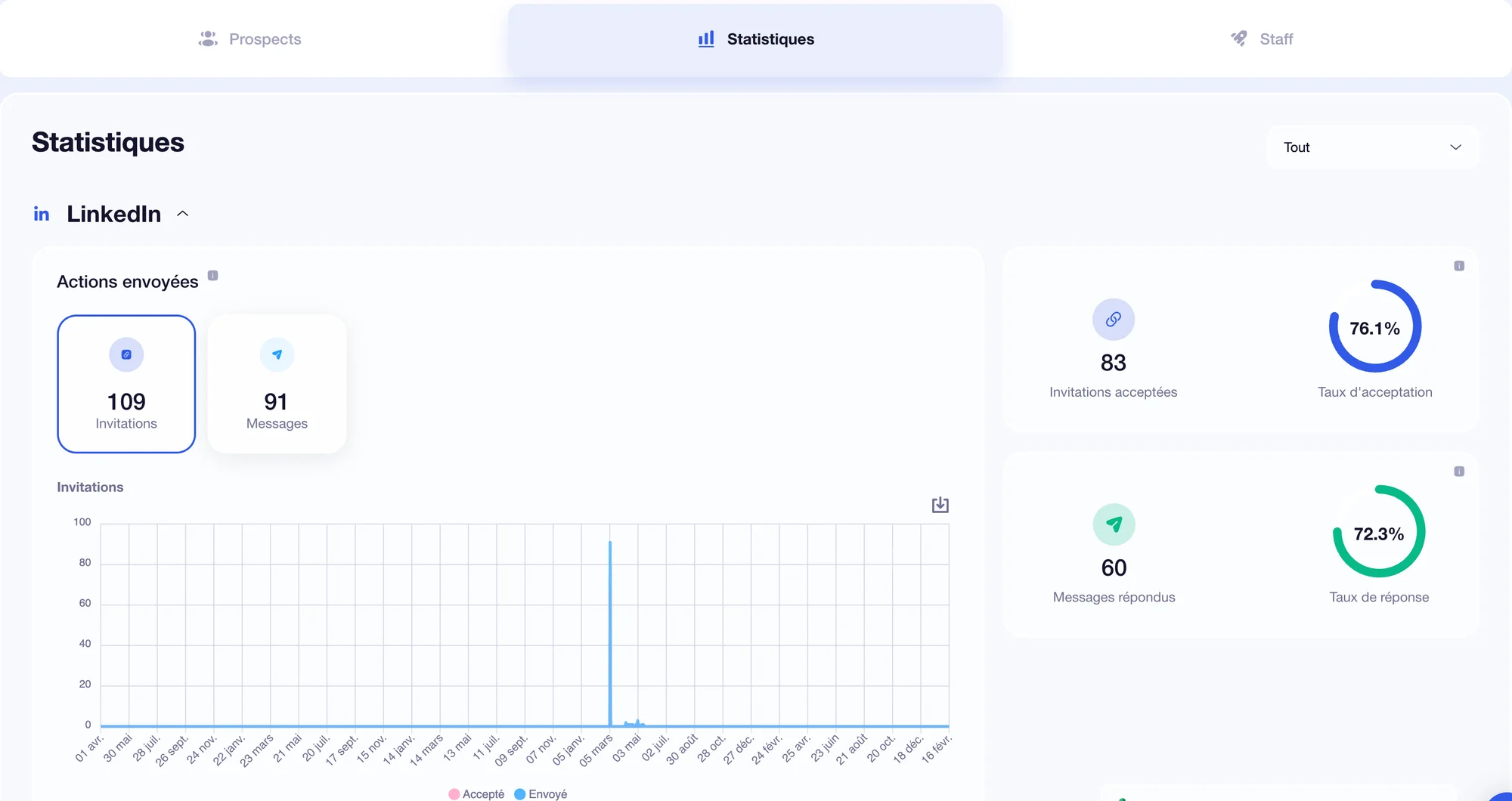Click the 76.1% acceptance rate gauge
This screenshot has height=801, width=1512.
tap(1375, 326)
